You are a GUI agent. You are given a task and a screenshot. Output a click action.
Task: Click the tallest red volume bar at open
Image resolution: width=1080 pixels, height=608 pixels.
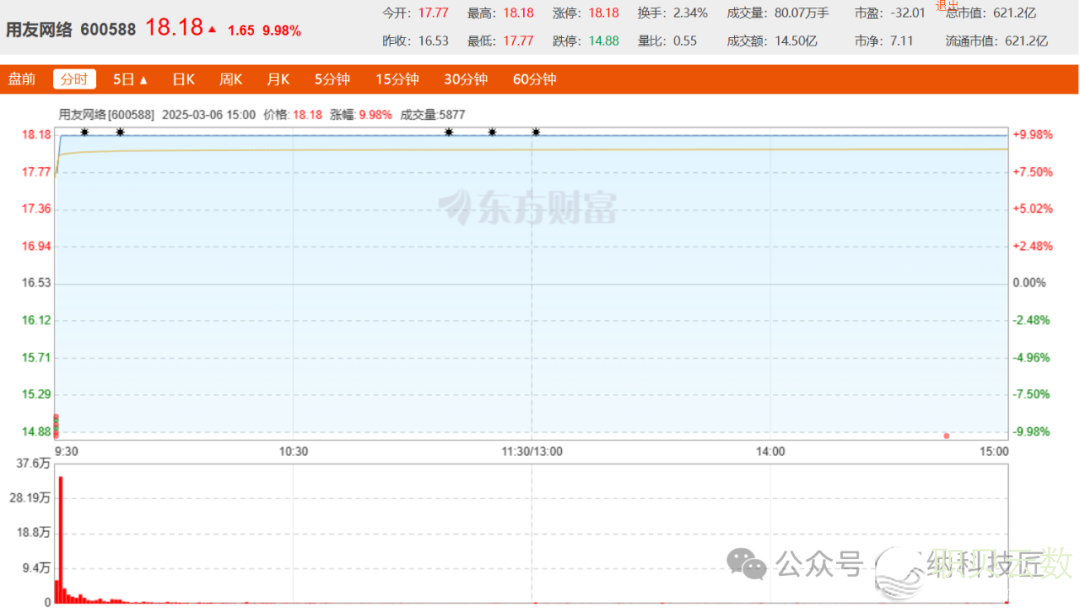pos(61,540)
